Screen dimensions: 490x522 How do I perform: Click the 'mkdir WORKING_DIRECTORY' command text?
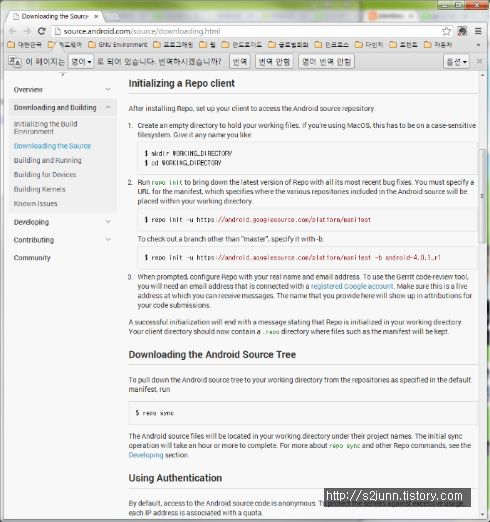188,153
